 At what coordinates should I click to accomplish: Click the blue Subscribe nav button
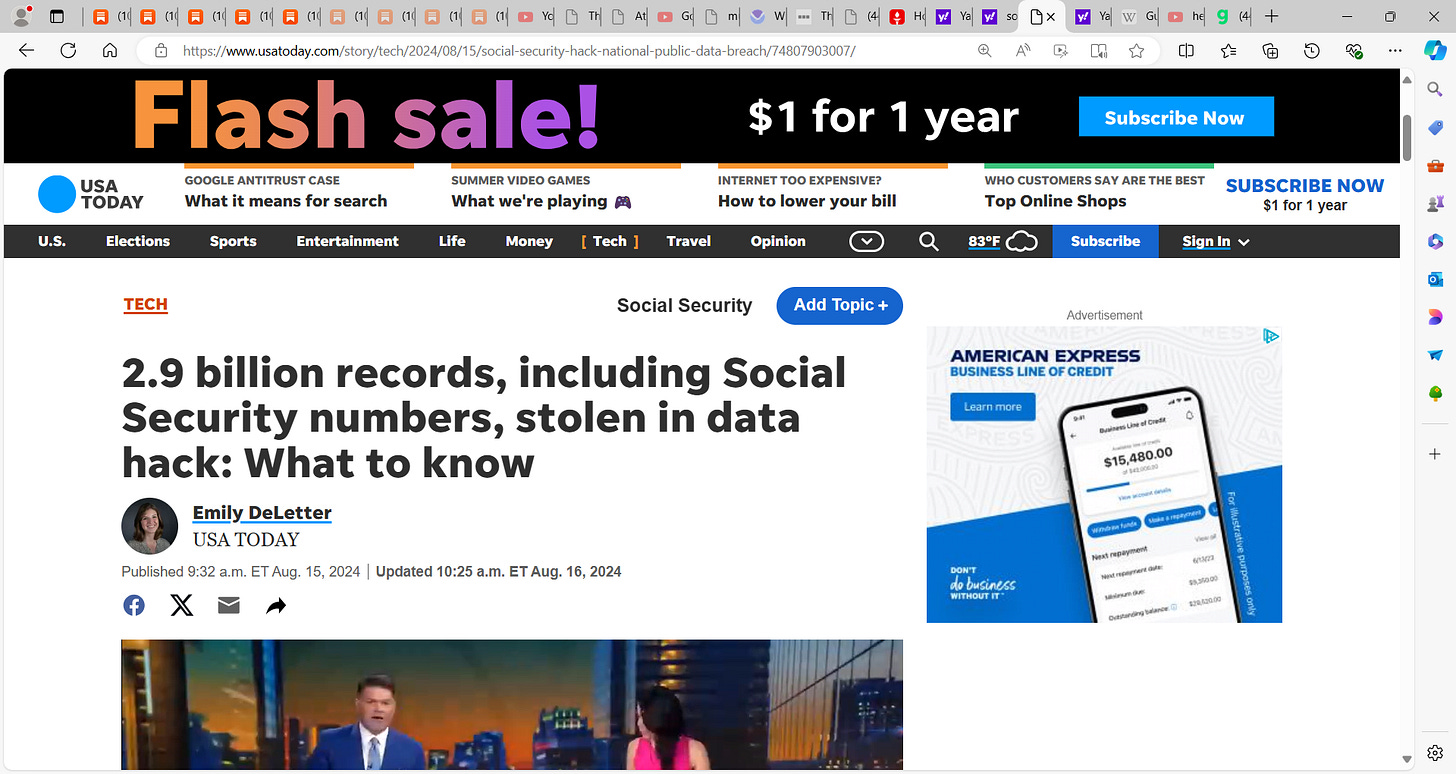tap(1105, 241)
